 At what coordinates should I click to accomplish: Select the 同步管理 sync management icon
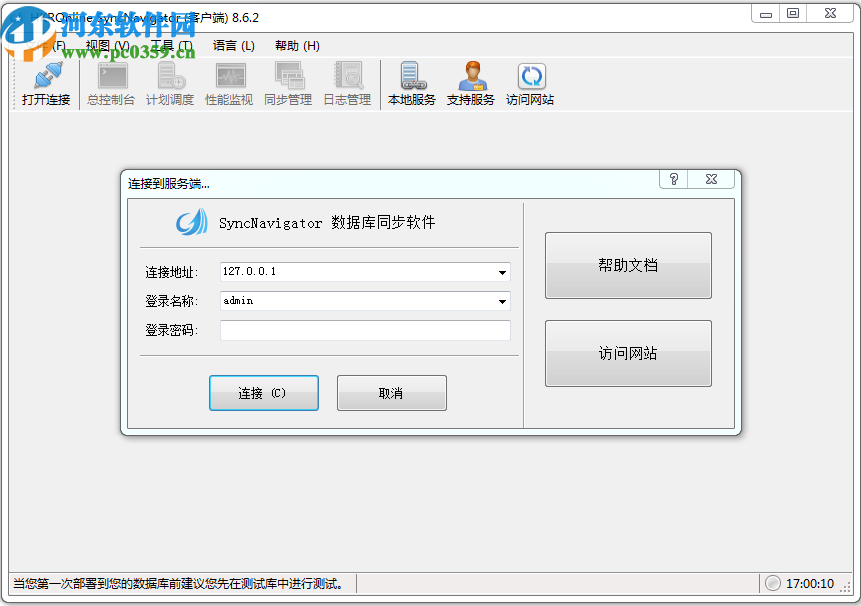point(288,82)
